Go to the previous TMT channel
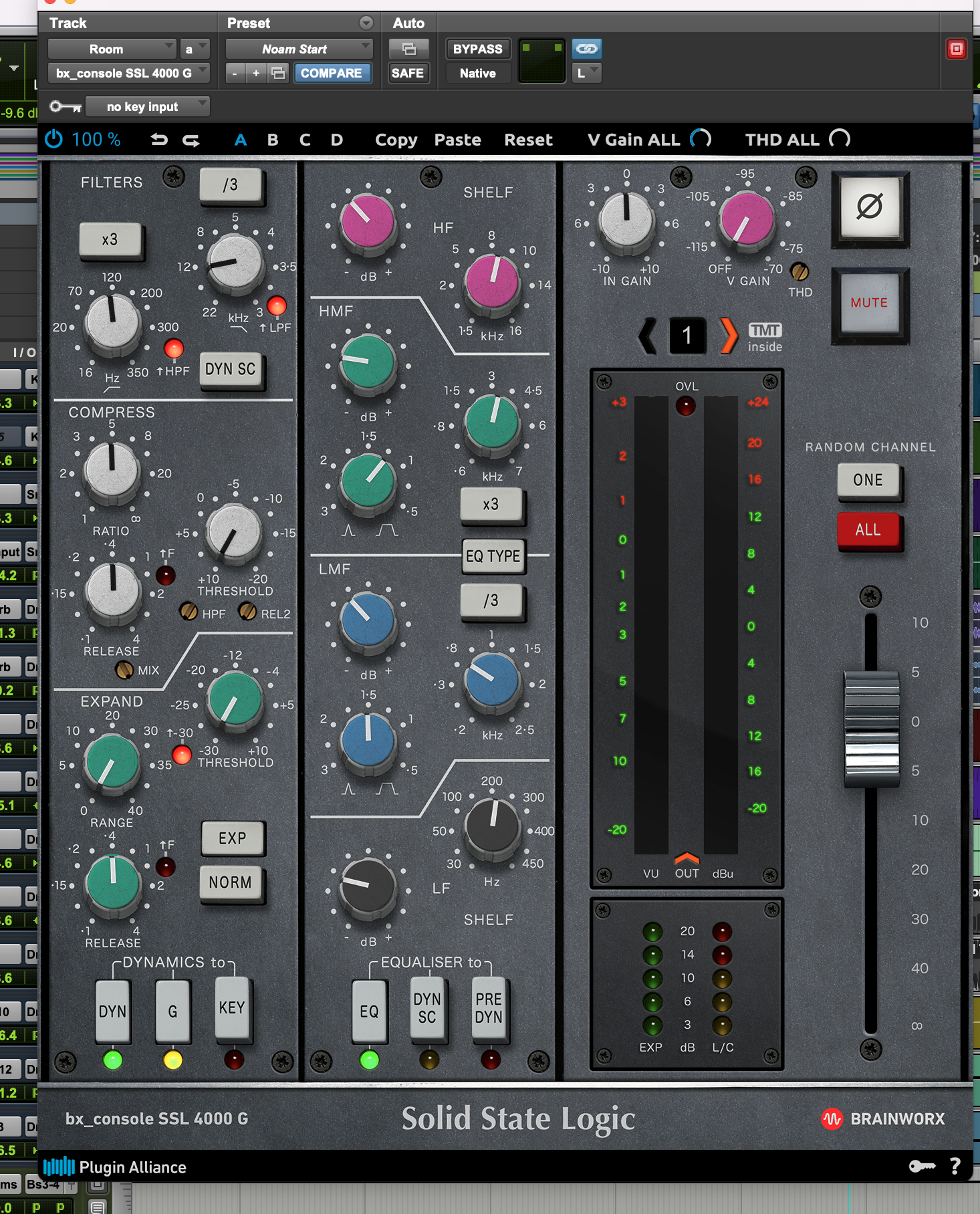The height and width of the screenshot is (1214, 980). pos(648,336)
